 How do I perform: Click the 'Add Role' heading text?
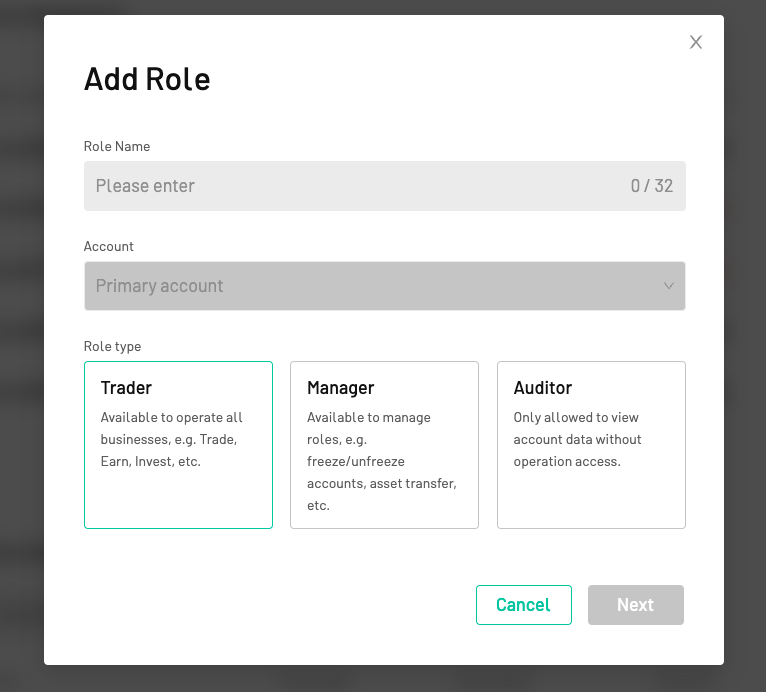coord(147,79)
